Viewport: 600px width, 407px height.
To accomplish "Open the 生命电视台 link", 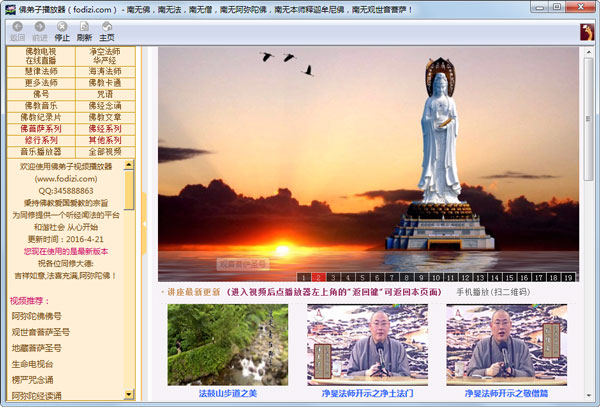I will [x=33, y=364].
